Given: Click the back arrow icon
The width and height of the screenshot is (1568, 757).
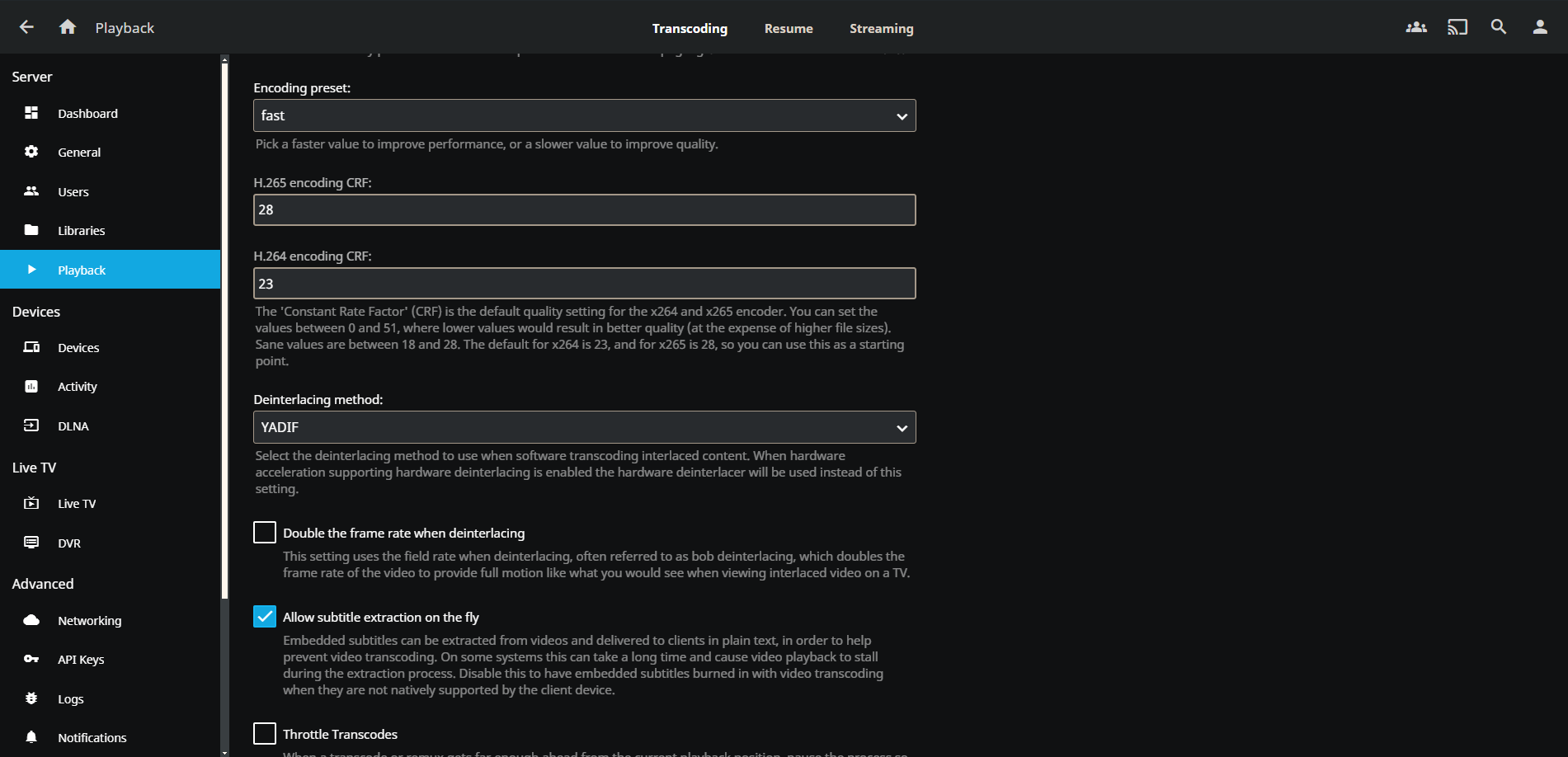Looking at the screenshot, I should pyautogui.click(x=26, y=27).
